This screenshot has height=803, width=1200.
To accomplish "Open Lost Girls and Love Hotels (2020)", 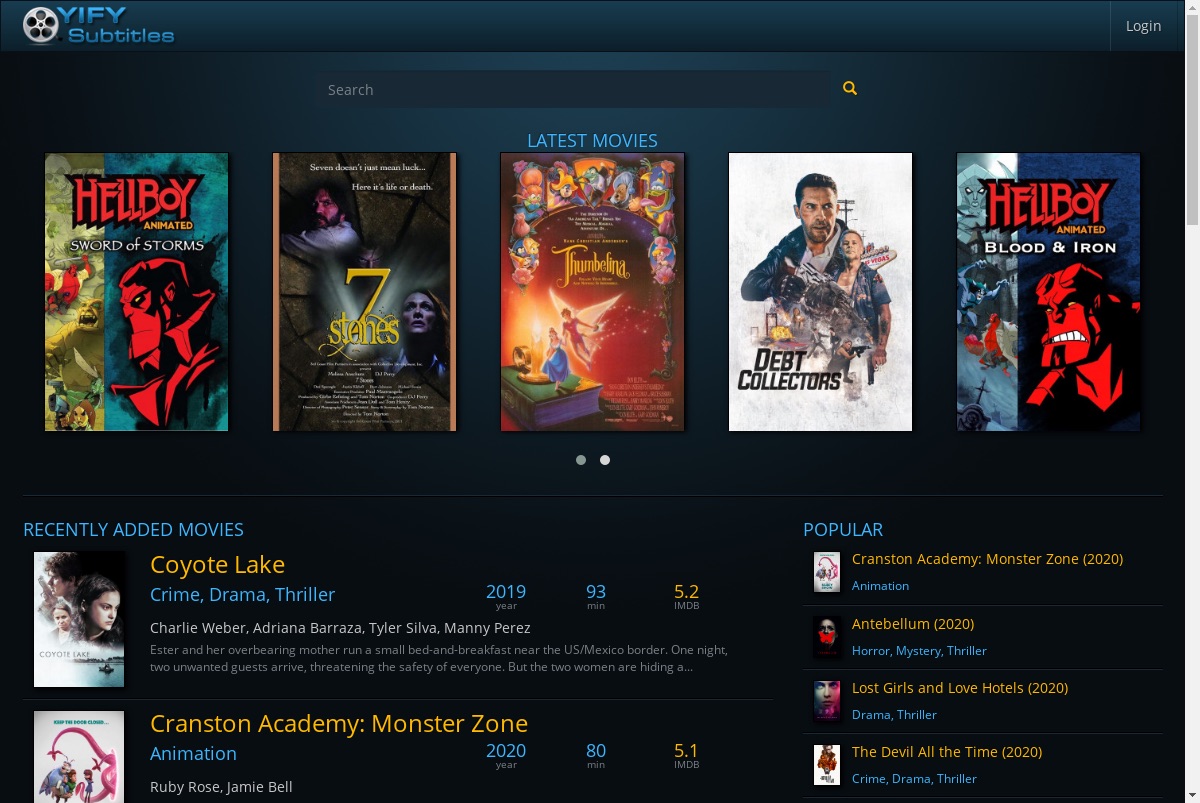I will [960, 688].
